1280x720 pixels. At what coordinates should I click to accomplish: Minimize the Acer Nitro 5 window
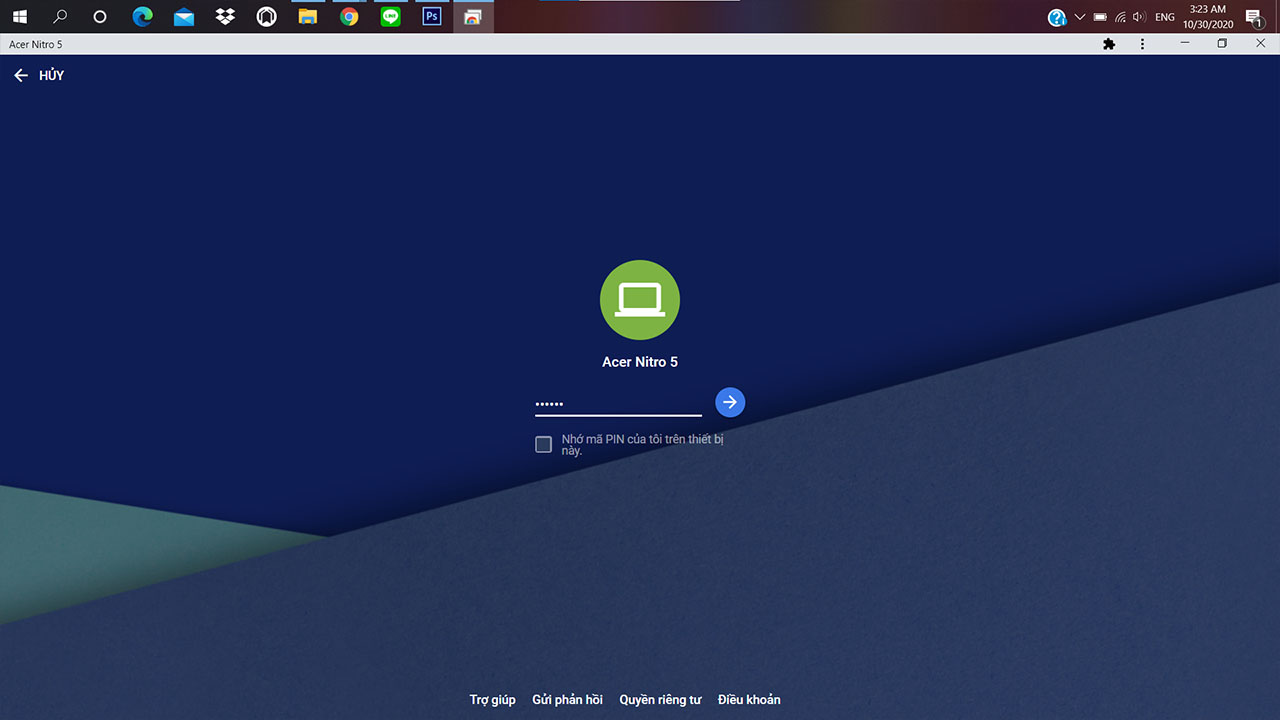1185,44
